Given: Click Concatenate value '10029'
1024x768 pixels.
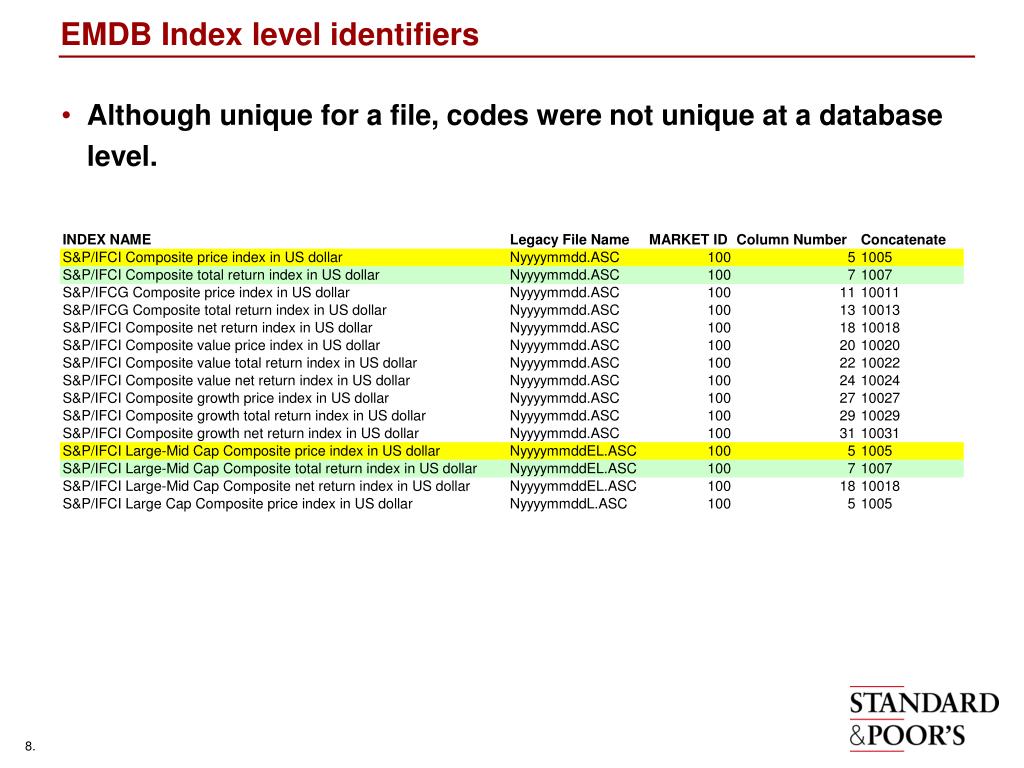Looking at the screenshot, I should click(x=880, y=416).
